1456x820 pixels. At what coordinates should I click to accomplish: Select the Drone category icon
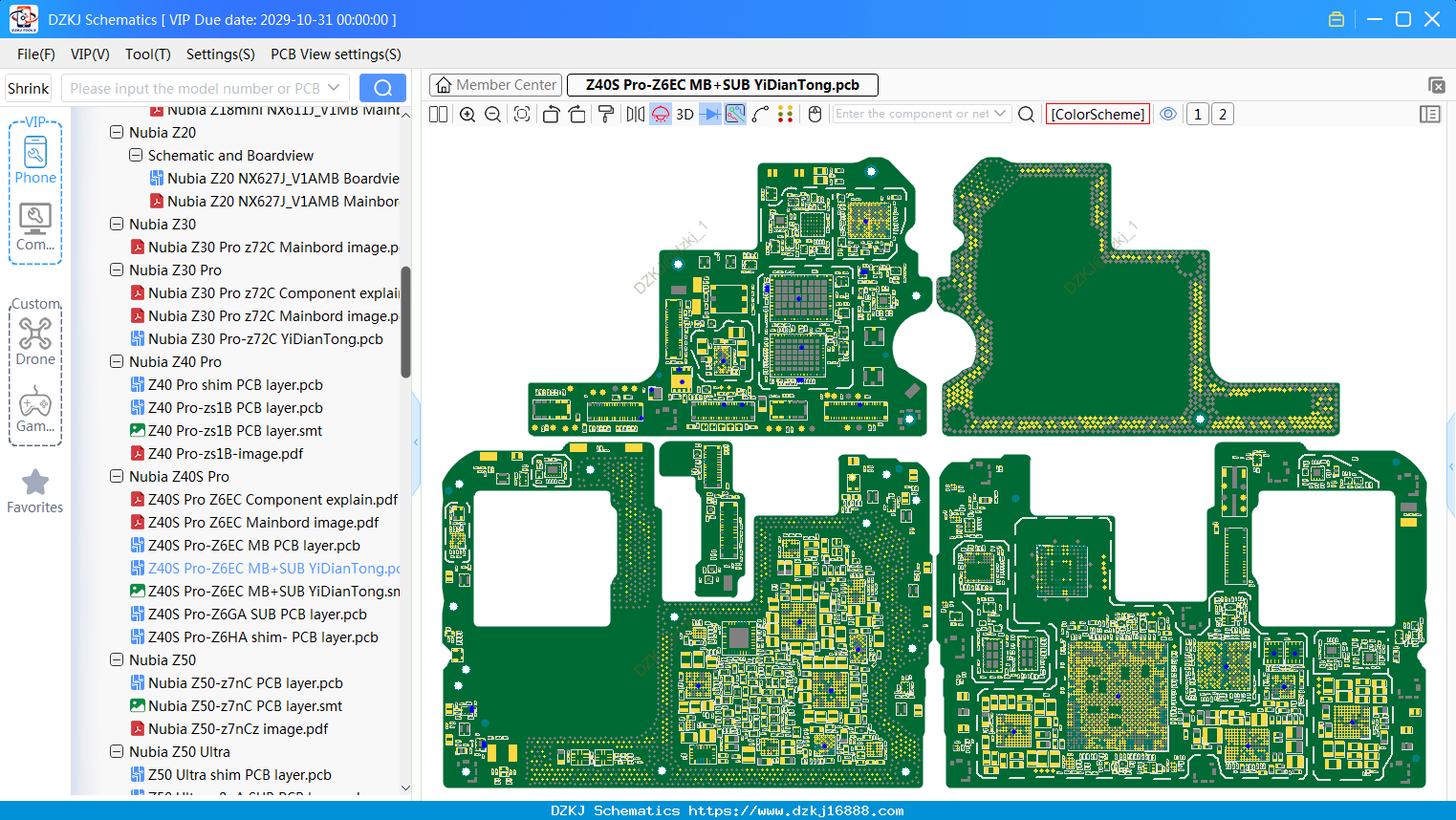[x=35, y=342]
